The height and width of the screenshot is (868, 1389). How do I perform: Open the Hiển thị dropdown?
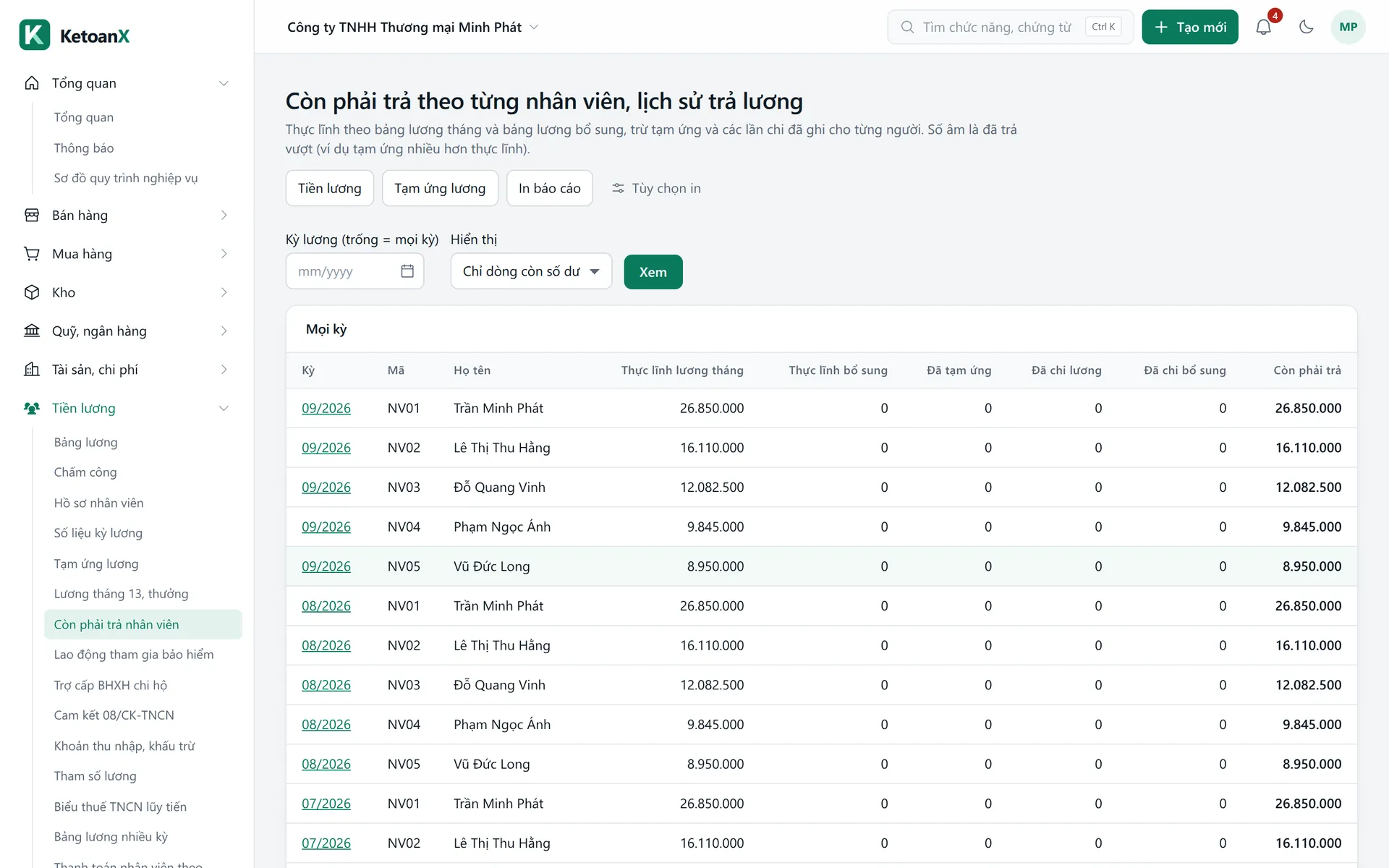click(x=531, y=271)
